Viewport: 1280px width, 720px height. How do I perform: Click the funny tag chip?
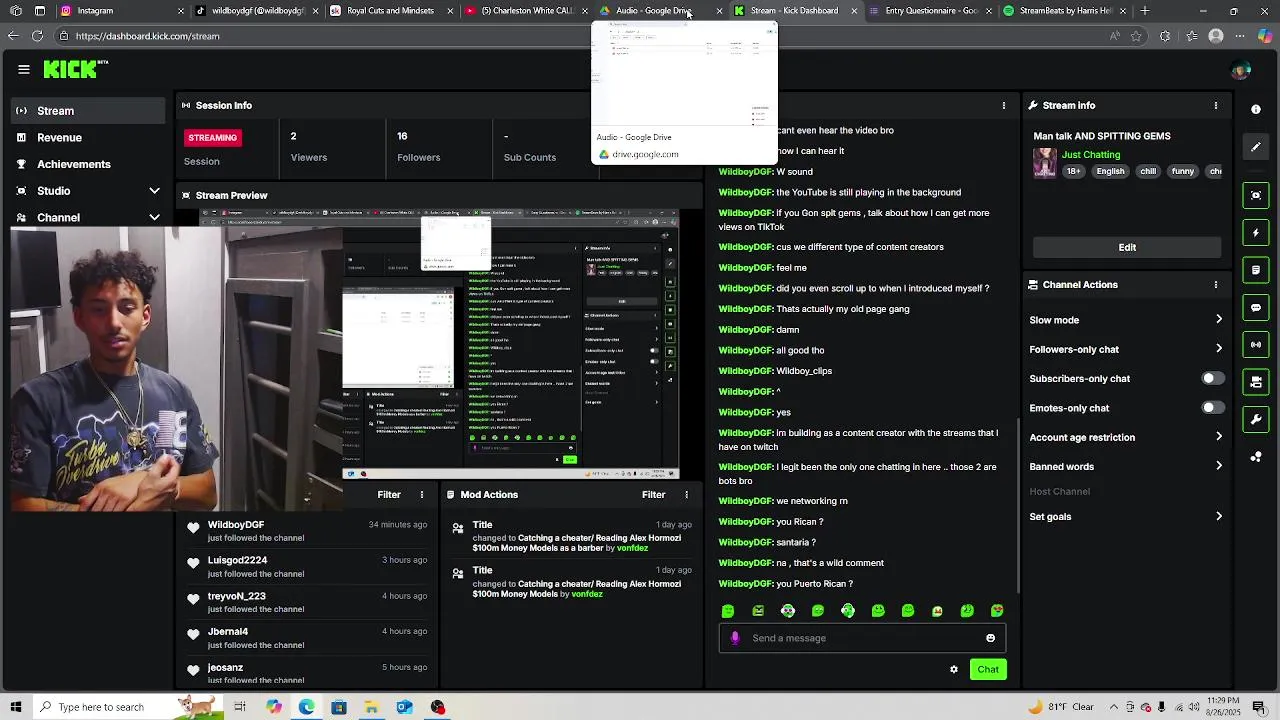pyautogui.click(x=1183, y=171)
